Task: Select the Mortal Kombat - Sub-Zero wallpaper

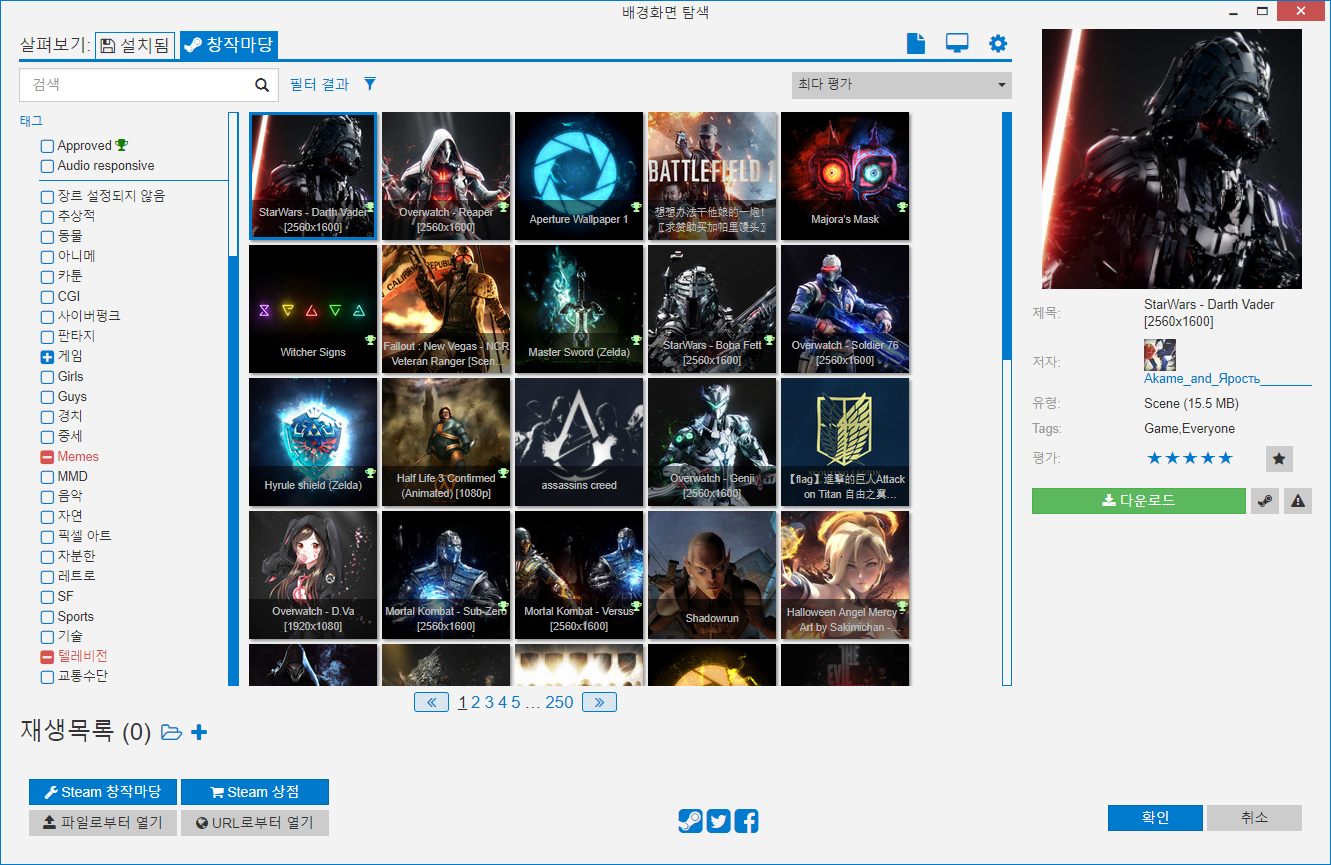Action: tap(446, 575)
